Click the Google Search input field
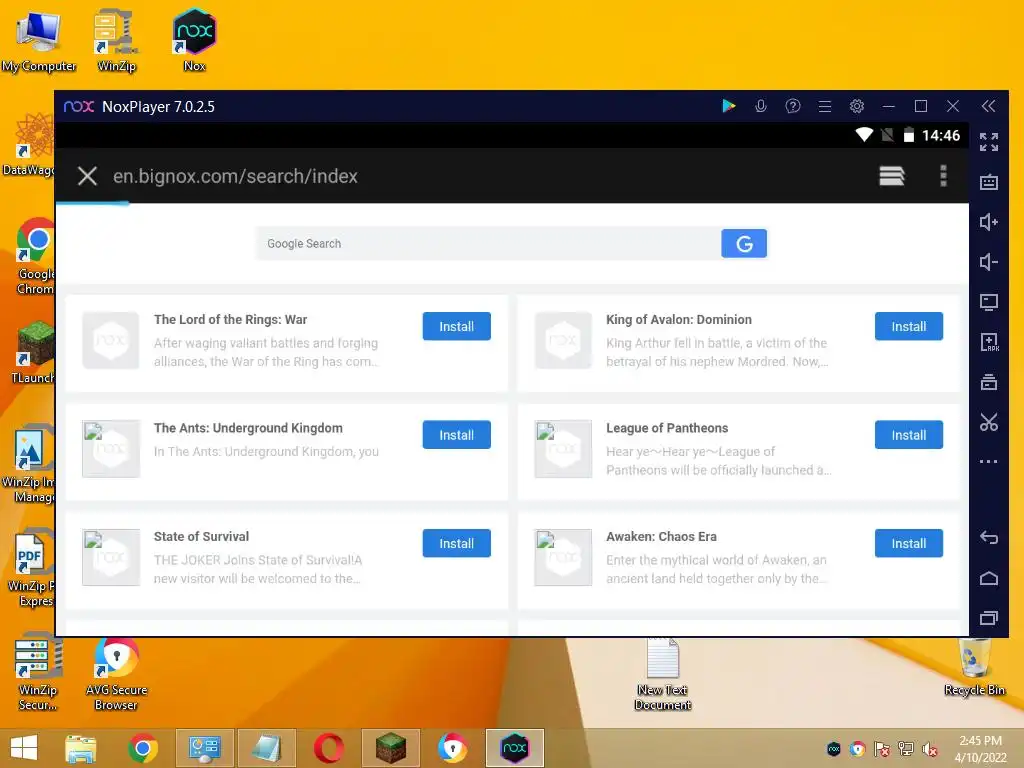The width and height of the screenshot is (1024, 768). [488, 244]
